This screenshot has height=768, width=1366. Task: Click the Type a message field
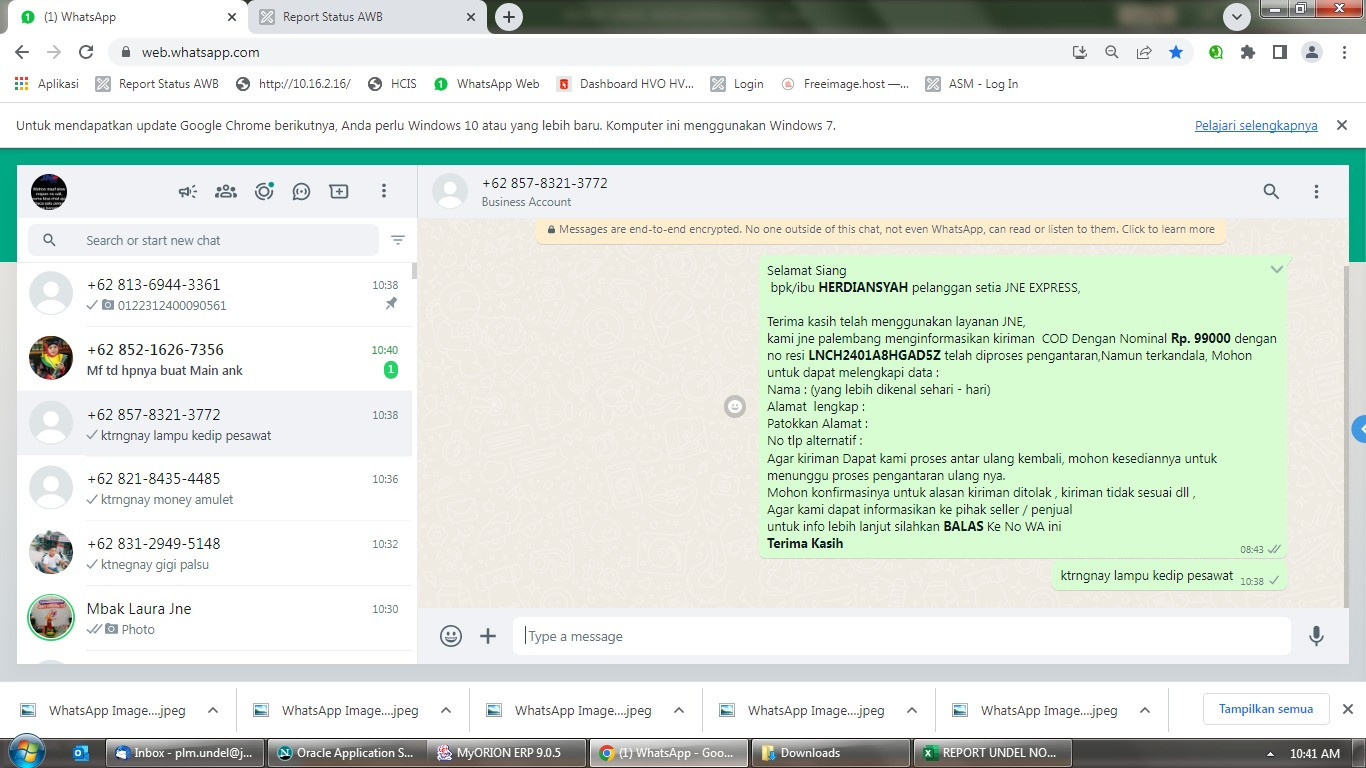coord(902,636)
